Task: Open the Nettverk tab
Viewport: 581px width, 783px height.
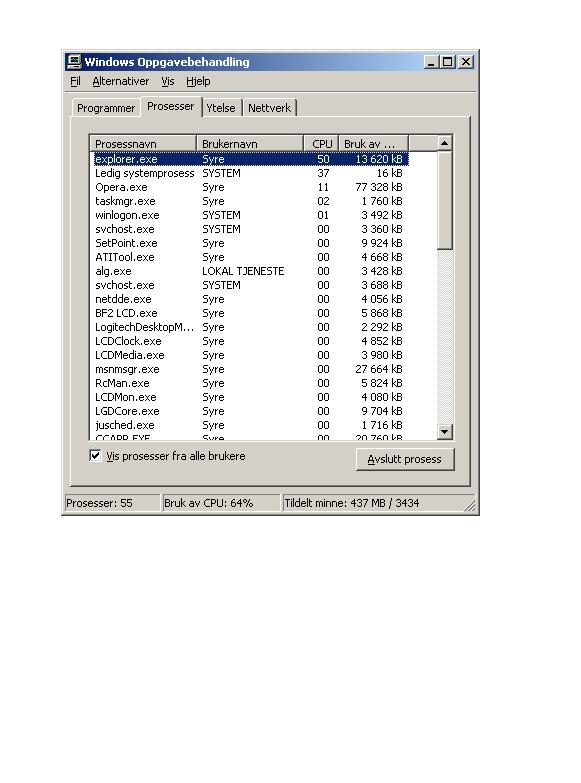Action: pyautogui.click(x=269, y=108)
